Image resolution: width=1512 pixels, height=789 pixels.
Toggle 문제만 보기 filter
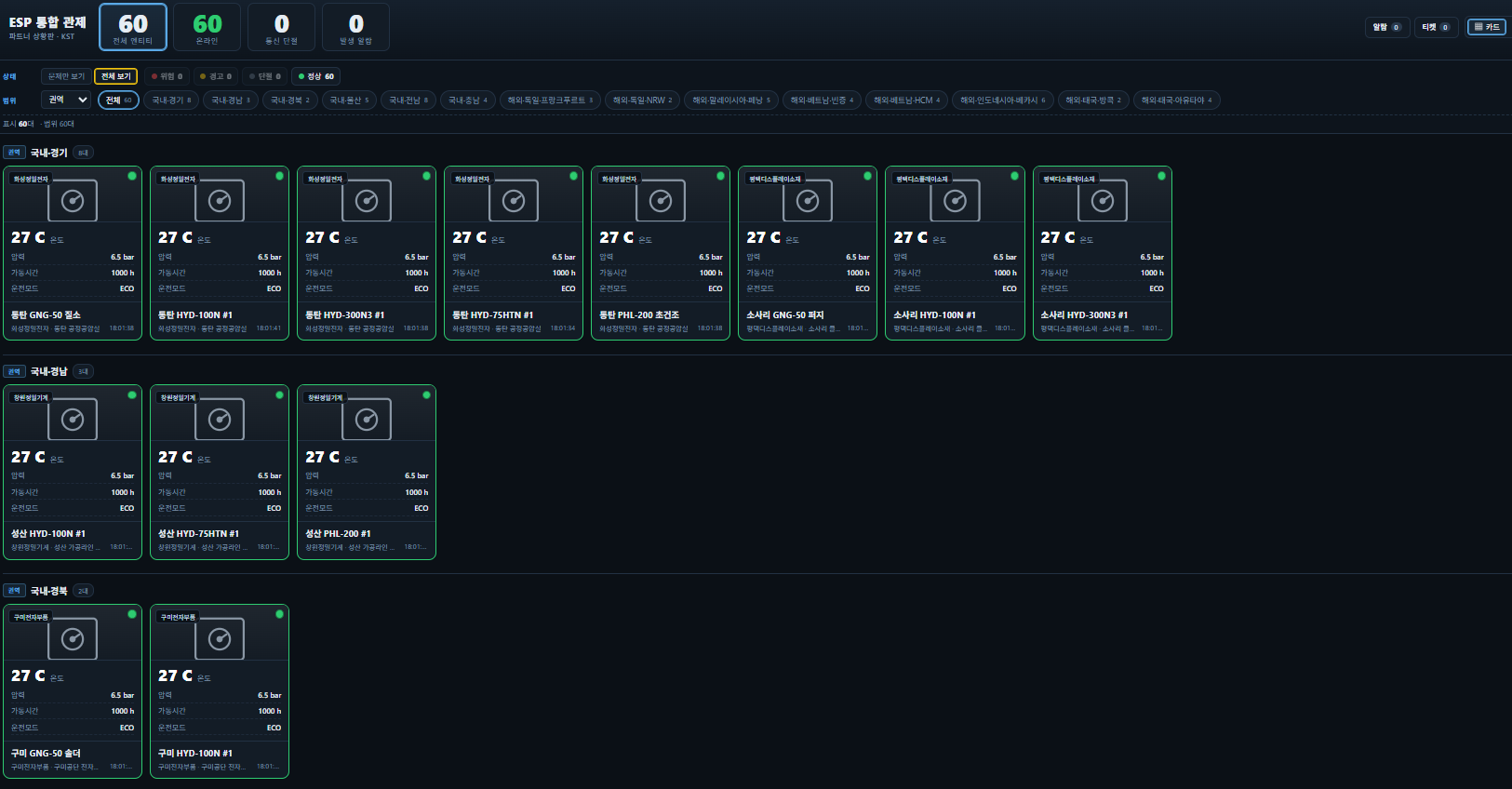[66, 76]
